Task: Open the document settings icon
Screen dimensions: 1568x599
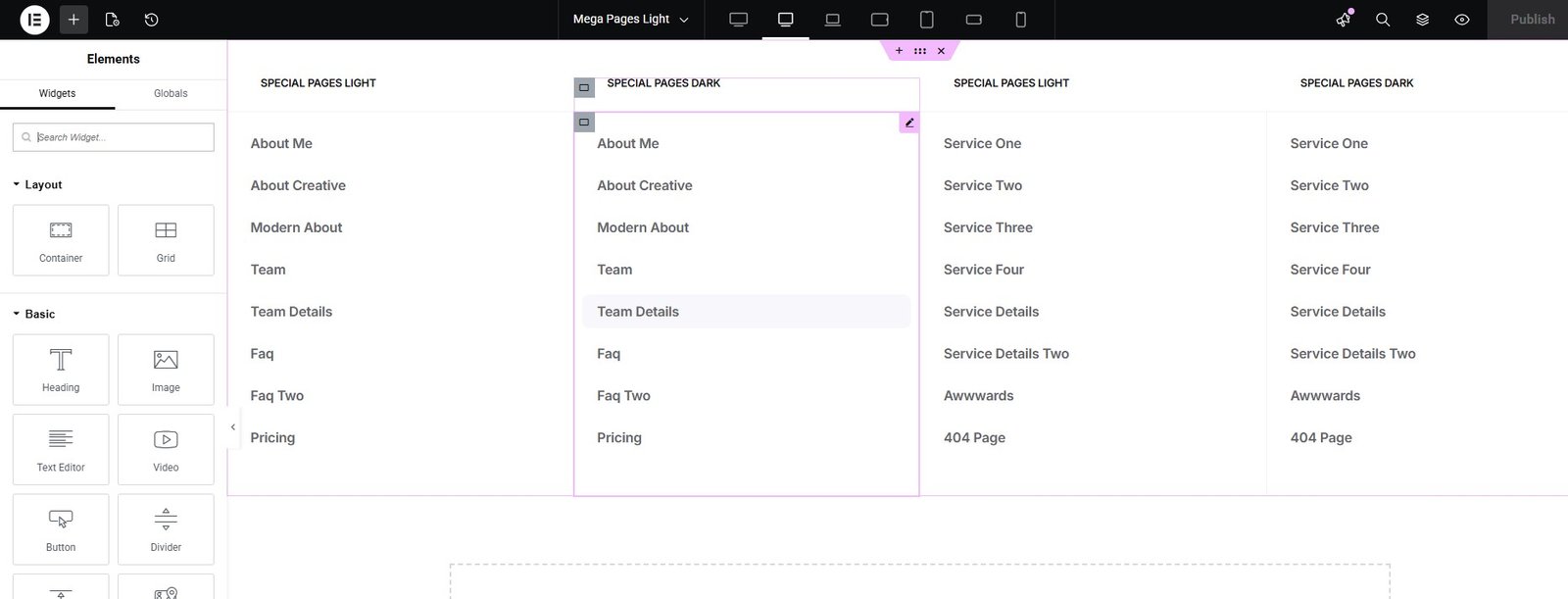Action: [x=112, y=20]
